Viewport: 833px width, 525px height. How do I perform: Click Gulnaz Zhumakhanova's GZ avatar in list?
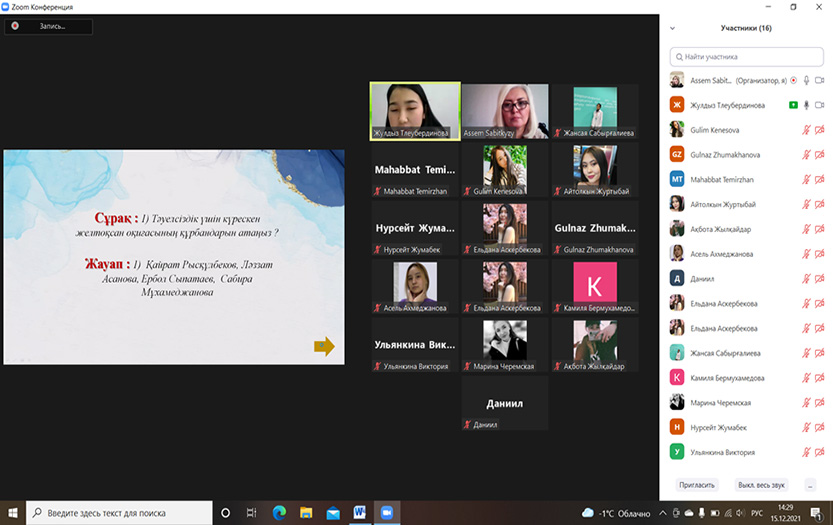(677, 154)
